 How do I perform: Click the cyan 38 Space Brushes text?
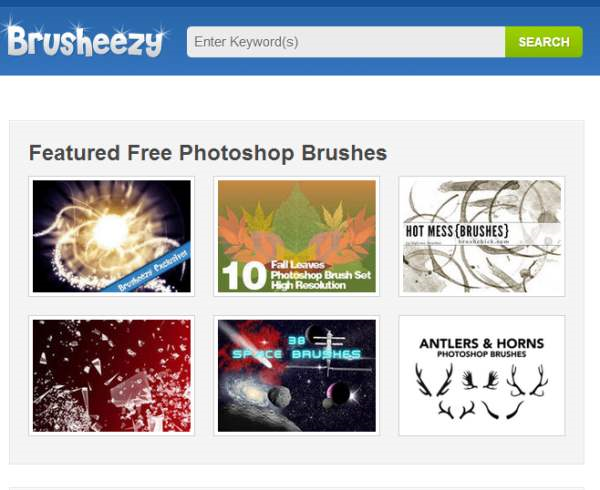(297, 349)
